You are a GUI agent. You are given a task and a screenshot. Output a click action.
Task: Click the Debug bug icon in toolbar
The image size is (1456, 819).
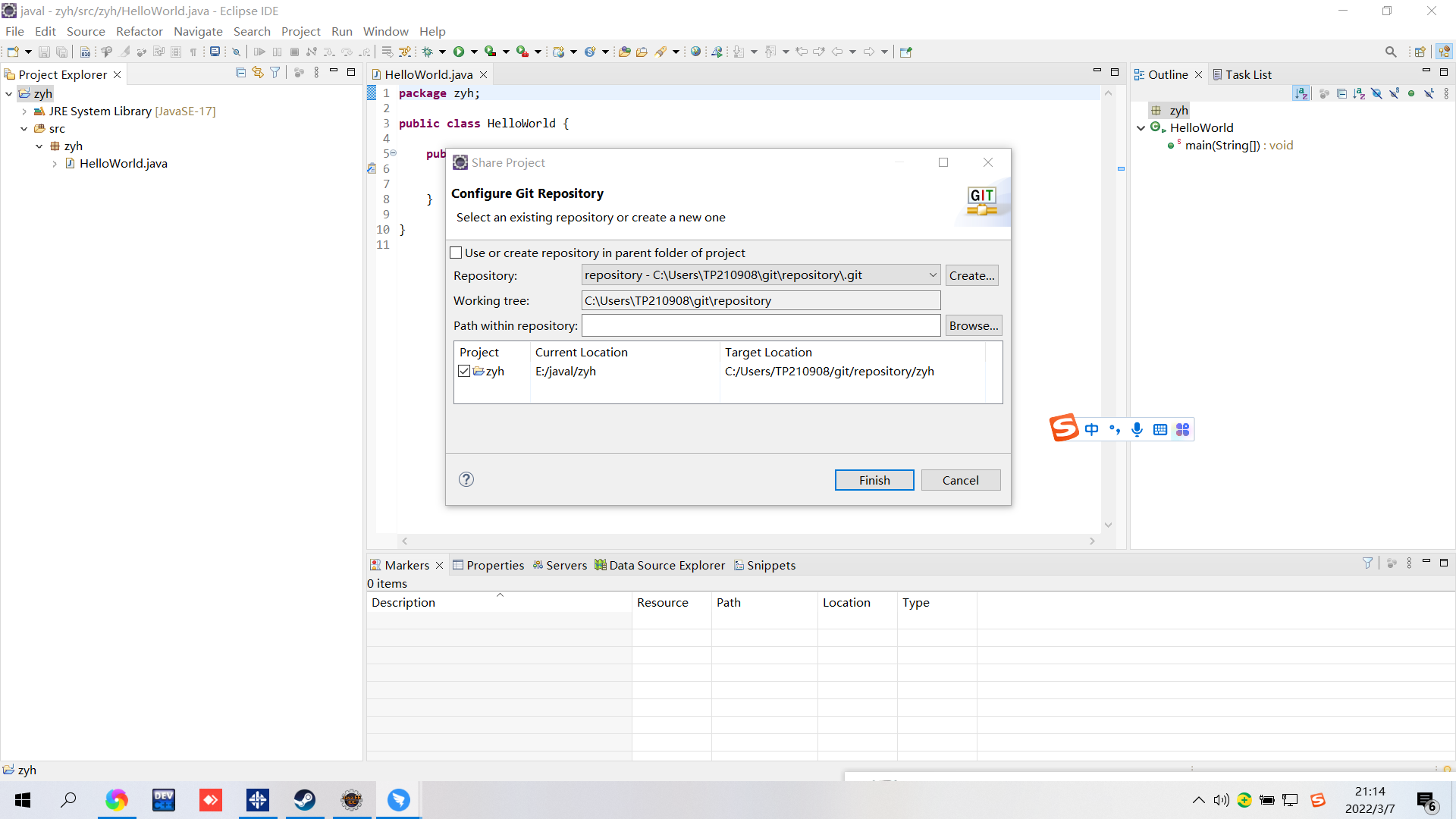pyautogui.click(x=427, y=52)
